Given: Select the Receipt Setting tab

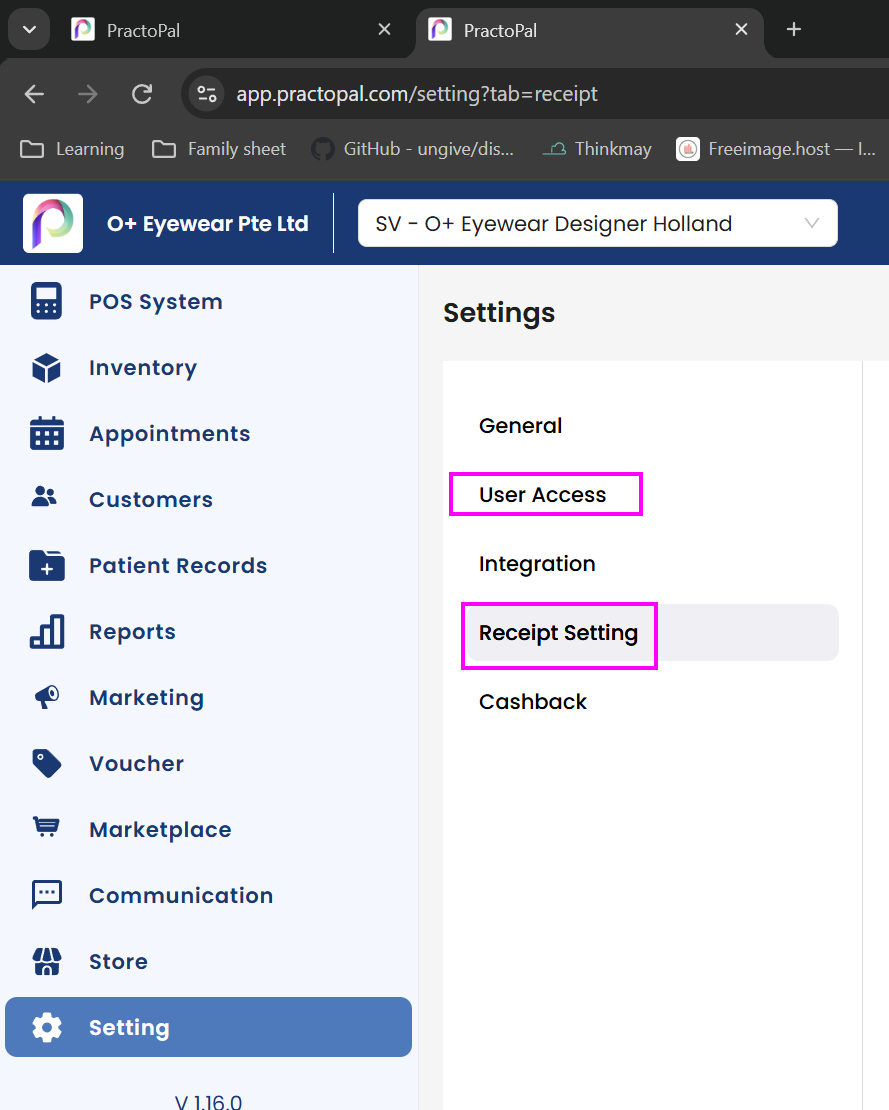Looking at the screenshot, I should point(652,632).
